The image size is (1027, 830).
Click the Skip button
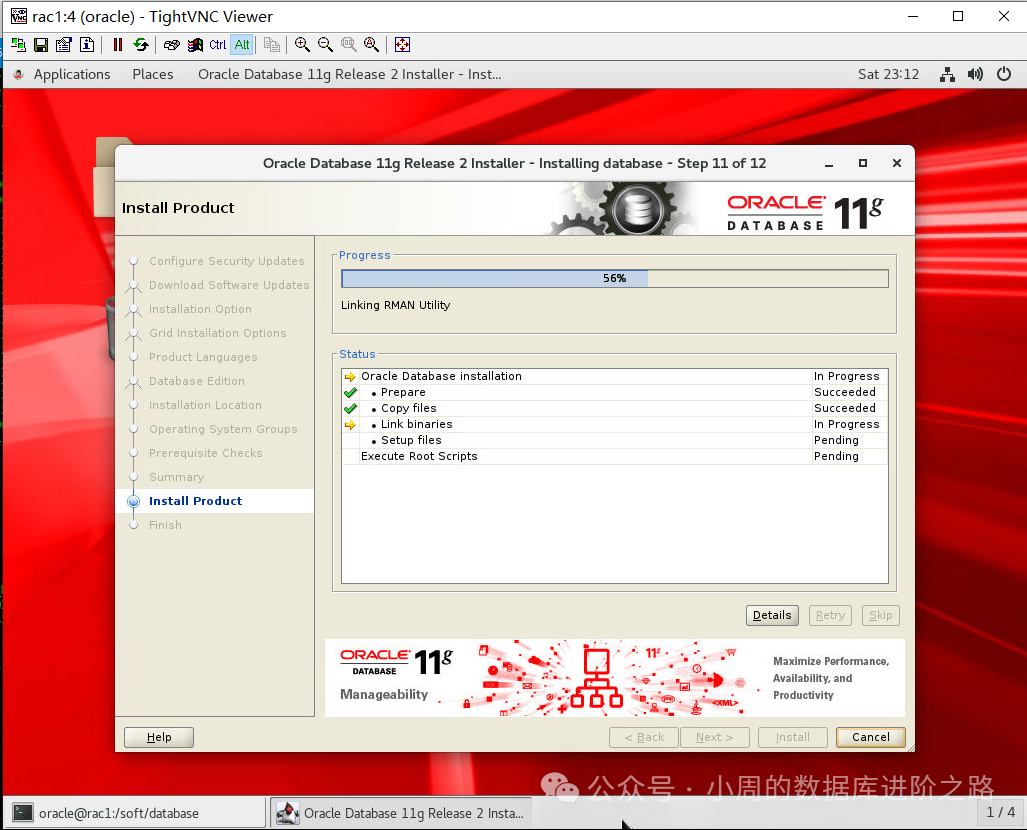click(880, 615)
